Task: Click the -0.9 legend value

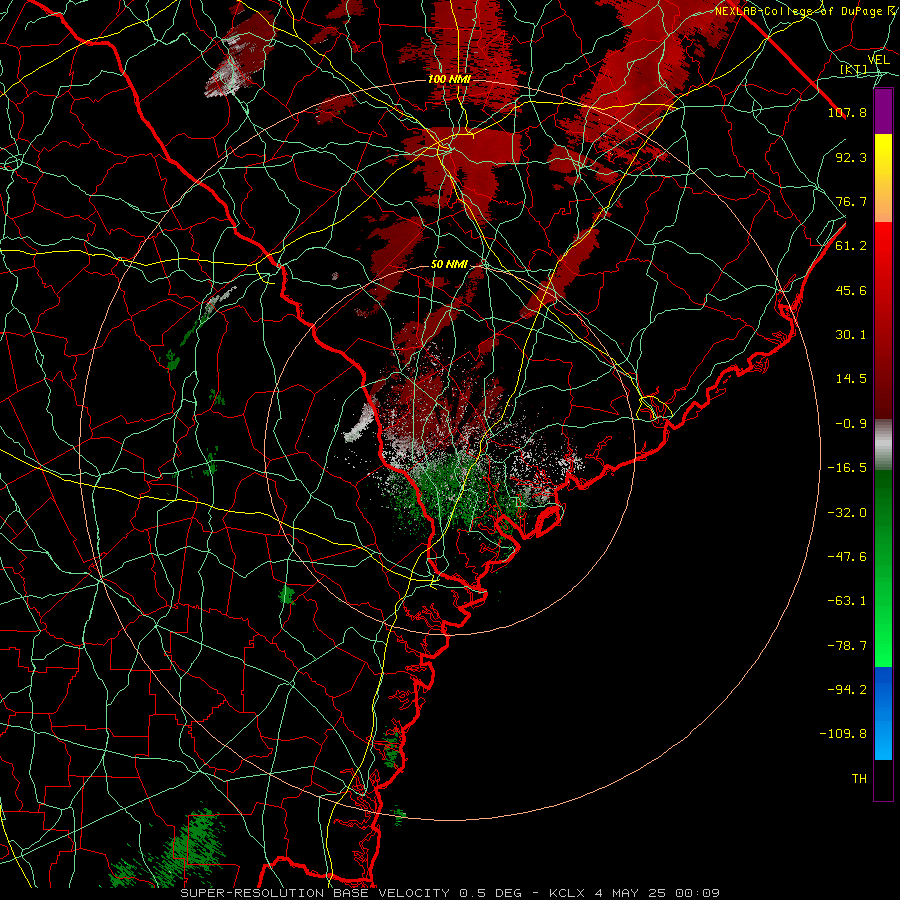Action: (851, 424)
